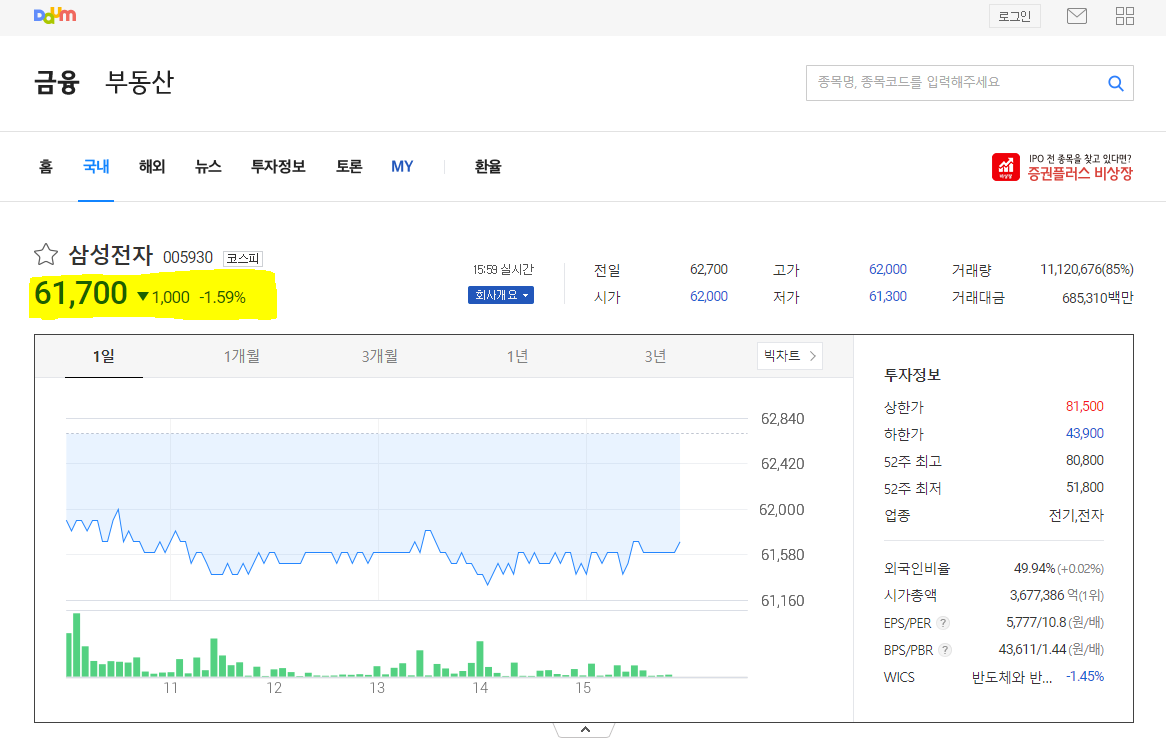Open mail using the envelope icon
1166x738 pixels.
coord(1076,15)
